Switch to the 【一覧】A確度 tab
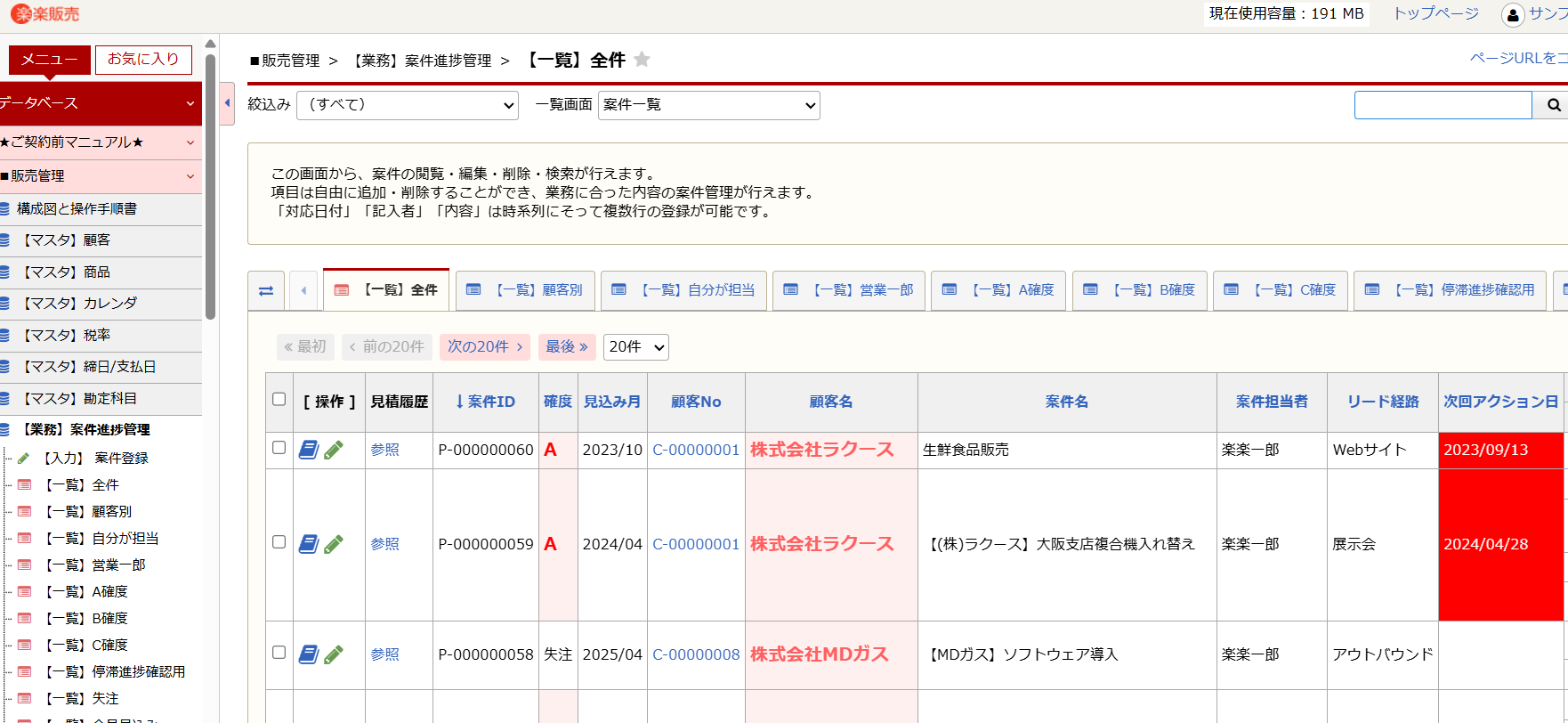Screen dimensions: 1568x723 point(998,290)
